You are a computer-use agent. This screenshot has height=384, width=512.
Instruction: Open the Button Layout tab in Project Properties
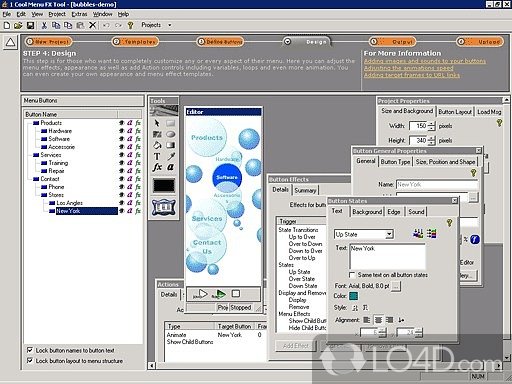click(455, 112)
